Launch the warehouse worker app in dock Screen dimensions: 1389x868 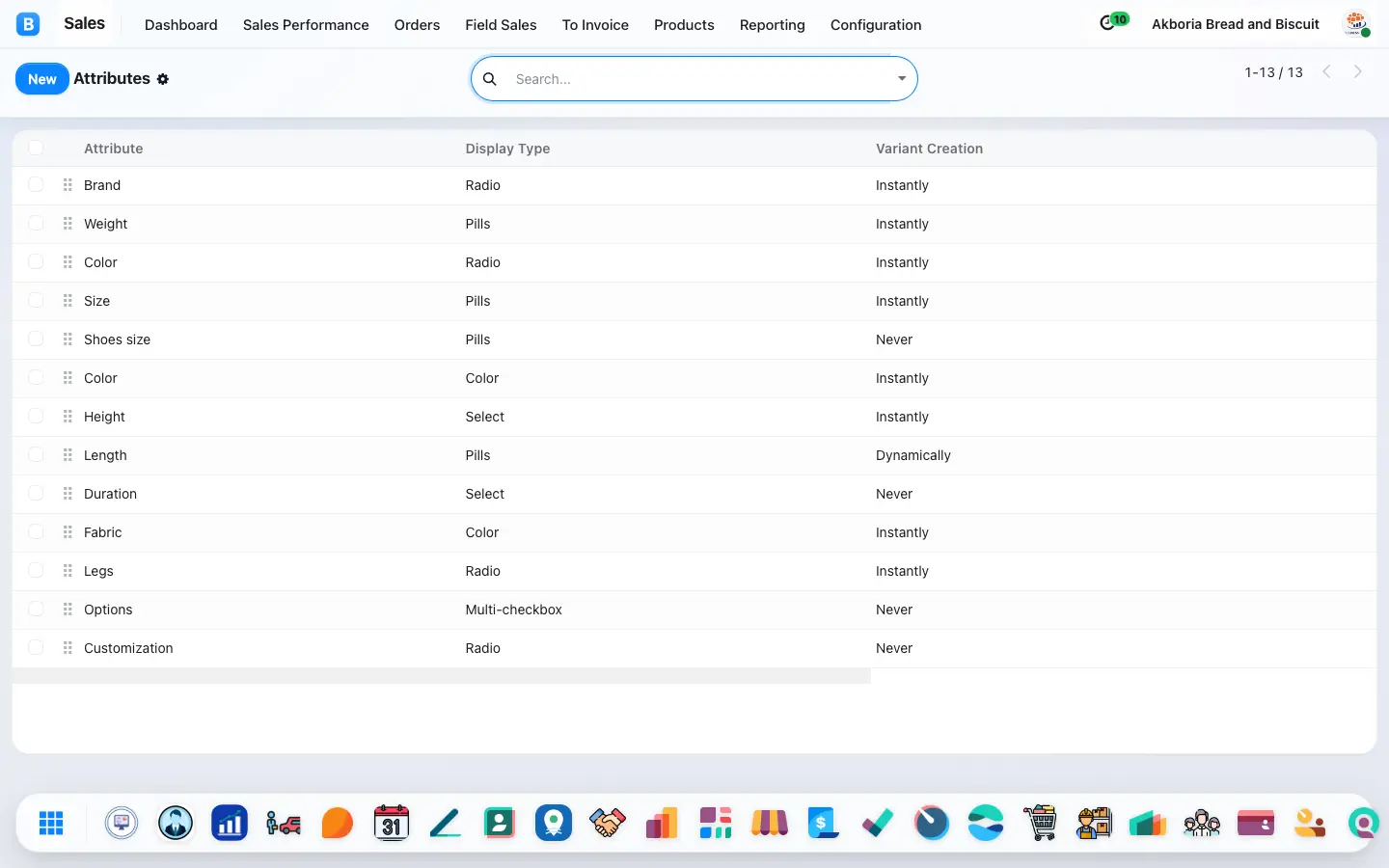(1094, 823)
